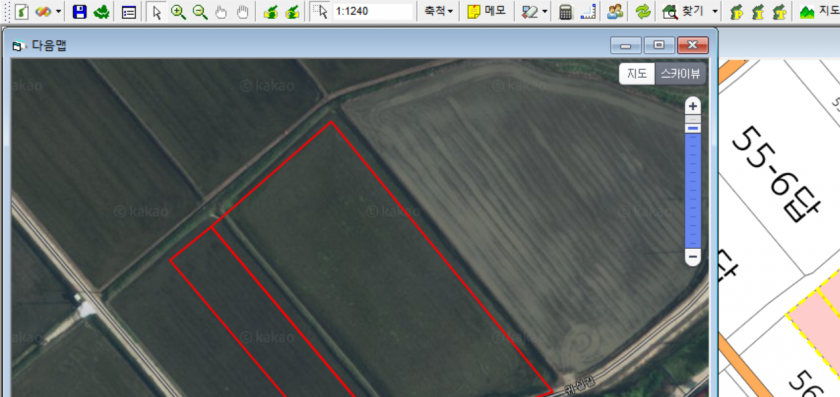
Task: Click the 1:1240 scale input field
Action: (373, 12)
